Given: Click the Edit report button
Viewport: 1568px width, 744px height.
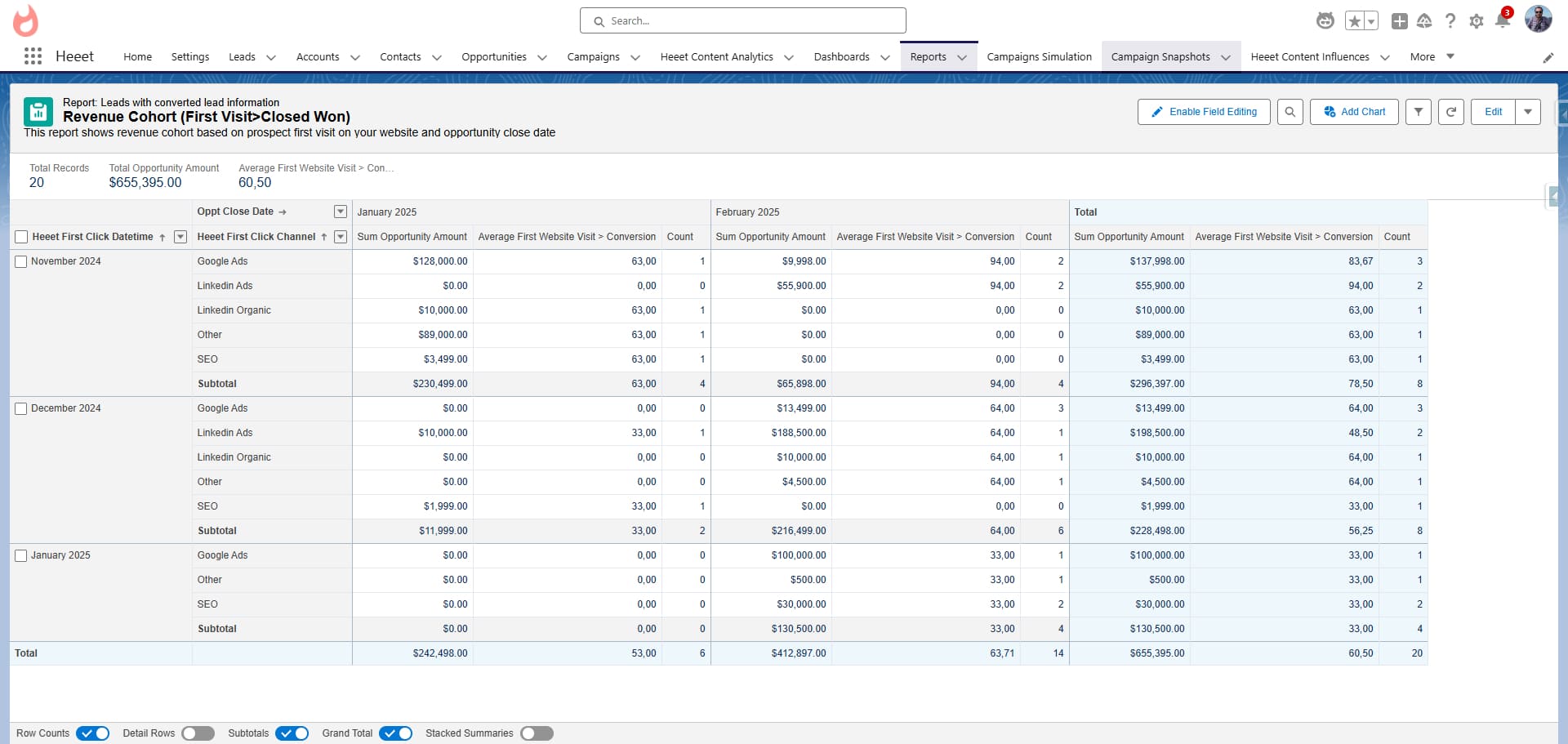Looking at the screenshot, I should [x=1493, y=112].
